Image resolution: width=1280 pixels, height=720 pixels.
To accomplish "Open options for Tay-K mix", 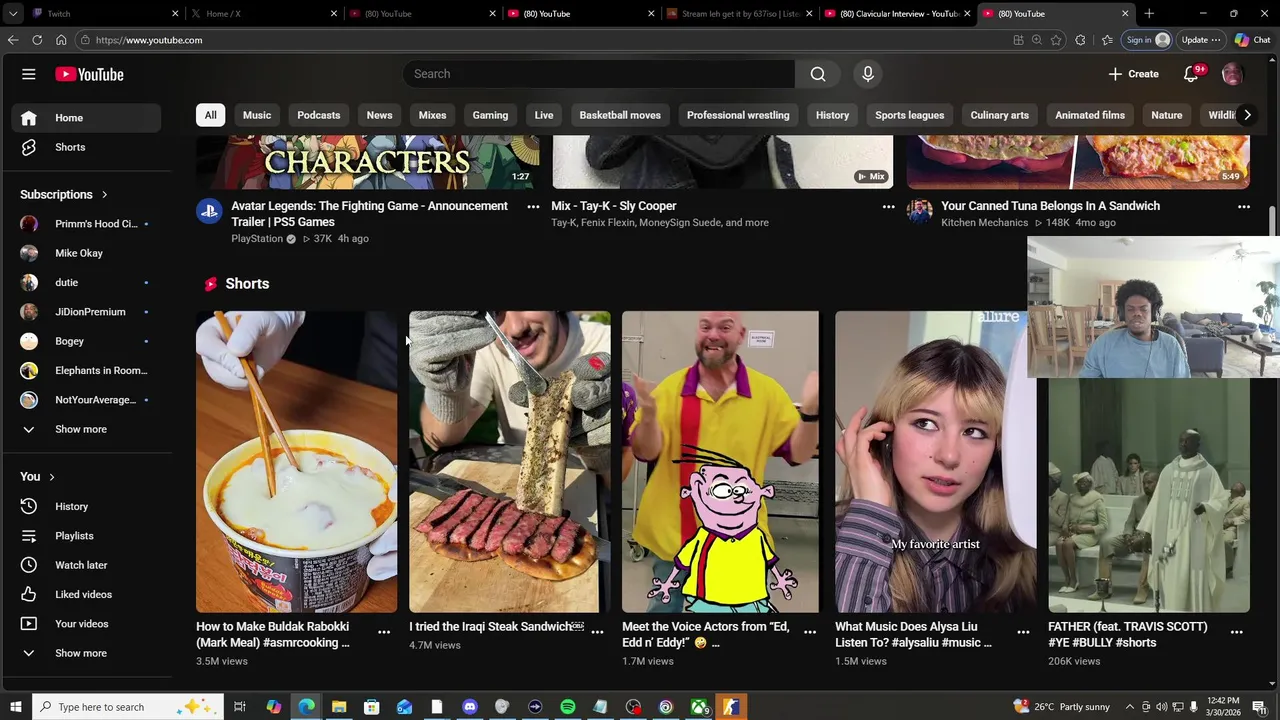I will 888,207.
